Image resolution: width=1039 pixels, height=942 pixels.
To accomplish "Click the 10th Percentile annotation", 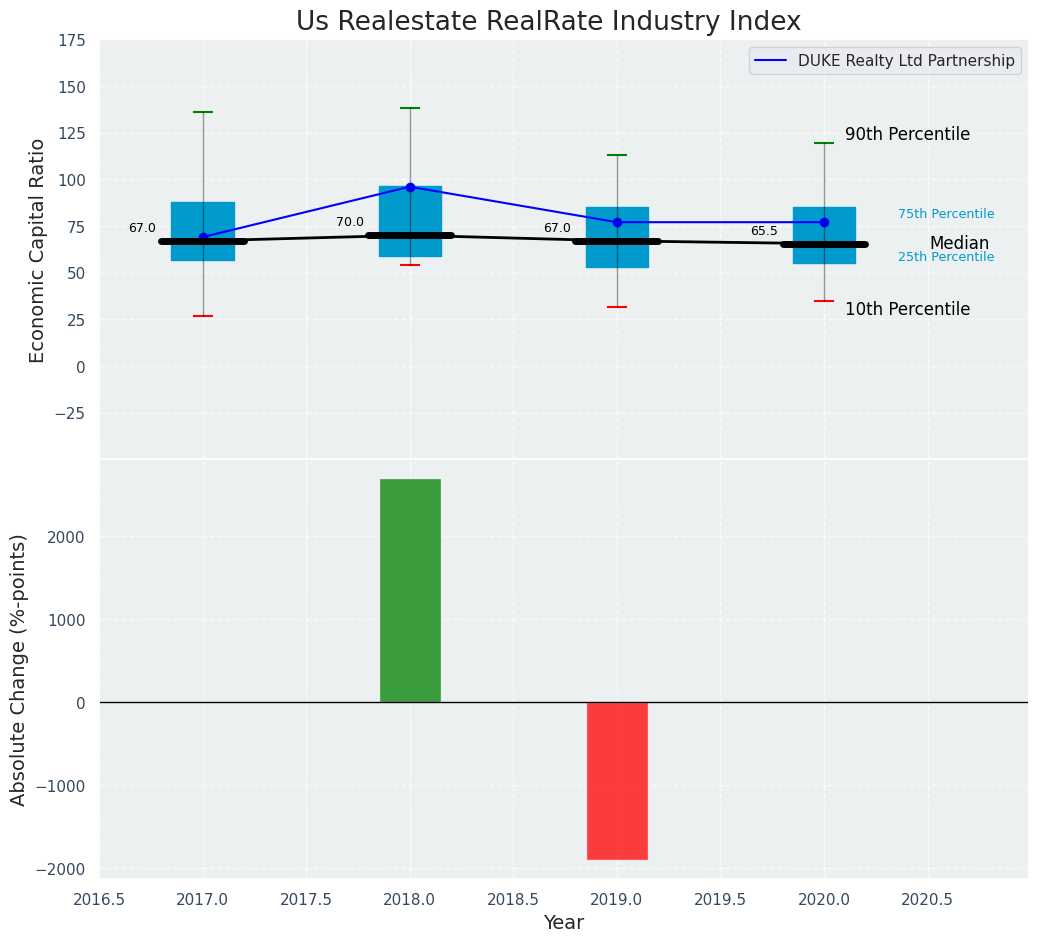I will click(x=907, y=310).
